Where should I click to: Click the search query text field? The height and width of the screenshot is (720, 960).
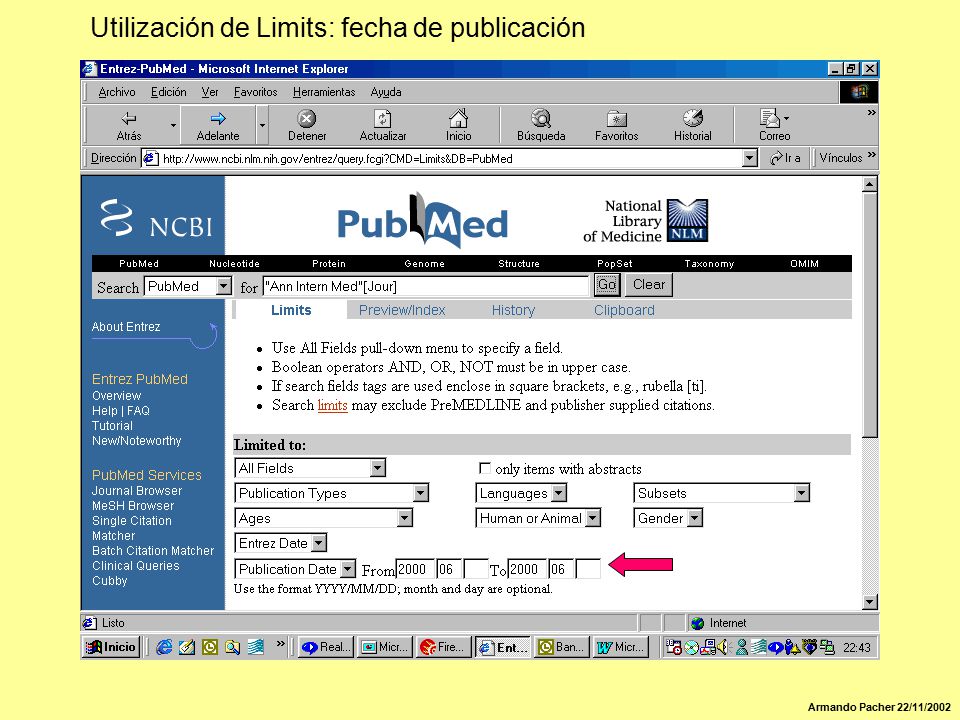coord(426,286)
